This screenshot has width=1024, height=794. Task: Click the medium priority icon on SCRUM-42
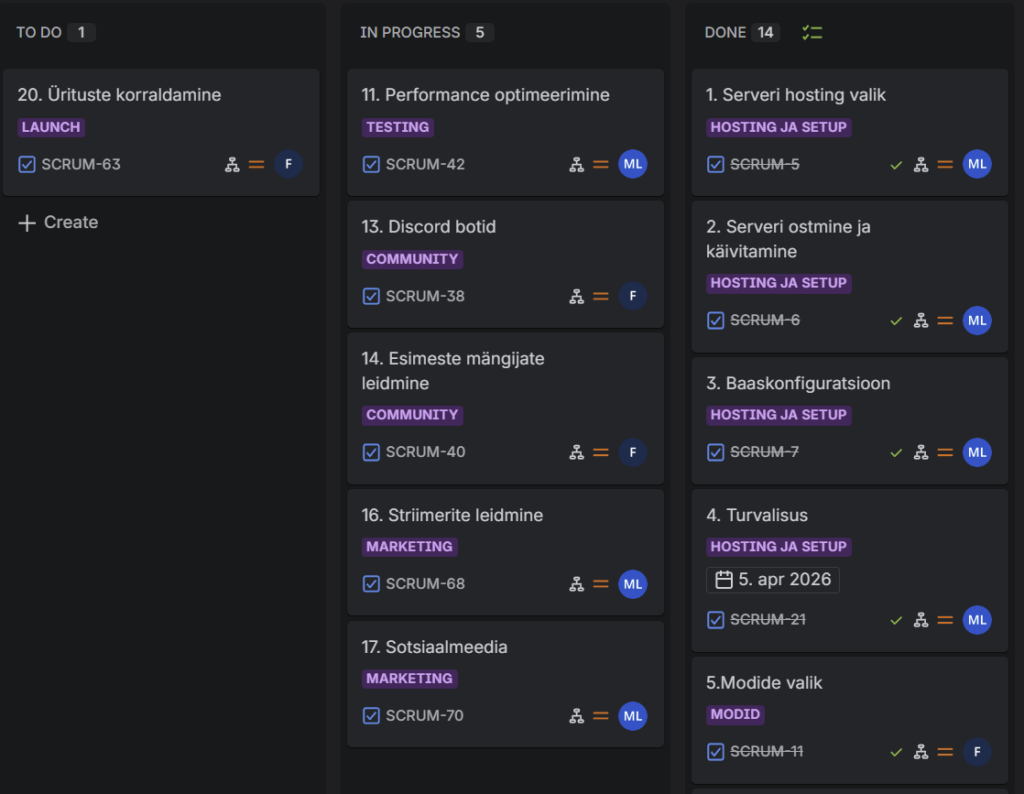(601, 164)
